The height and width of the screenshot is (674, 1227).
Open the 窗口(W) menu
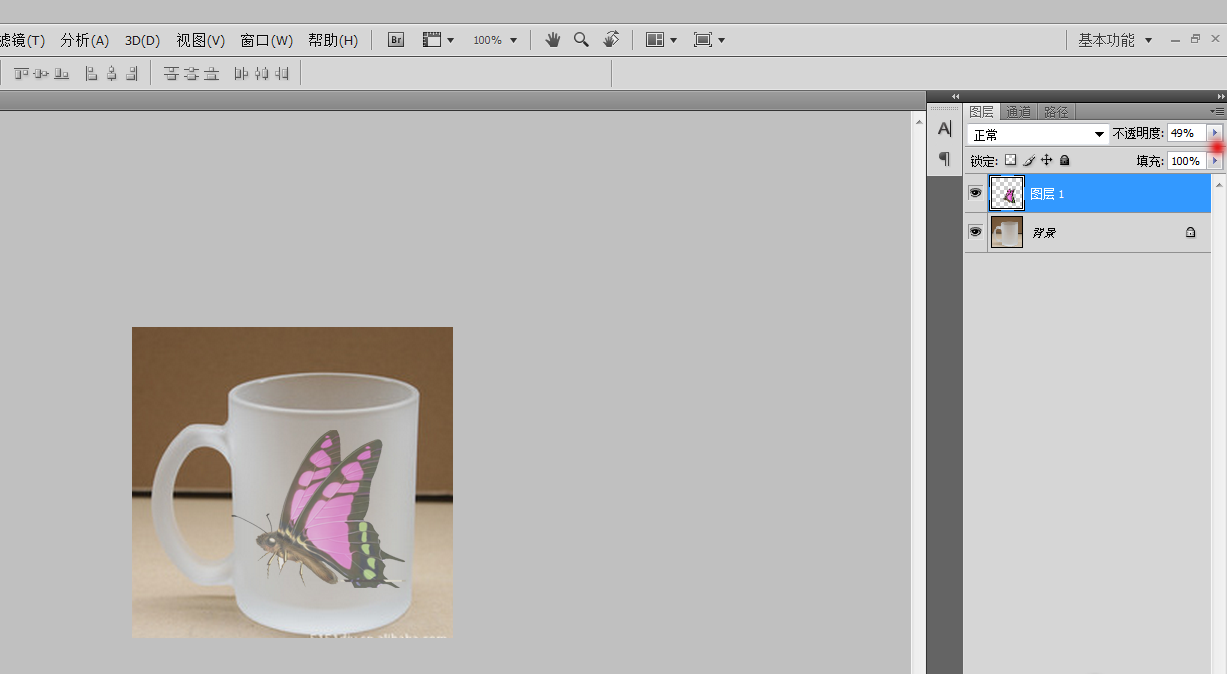(266, 40)
